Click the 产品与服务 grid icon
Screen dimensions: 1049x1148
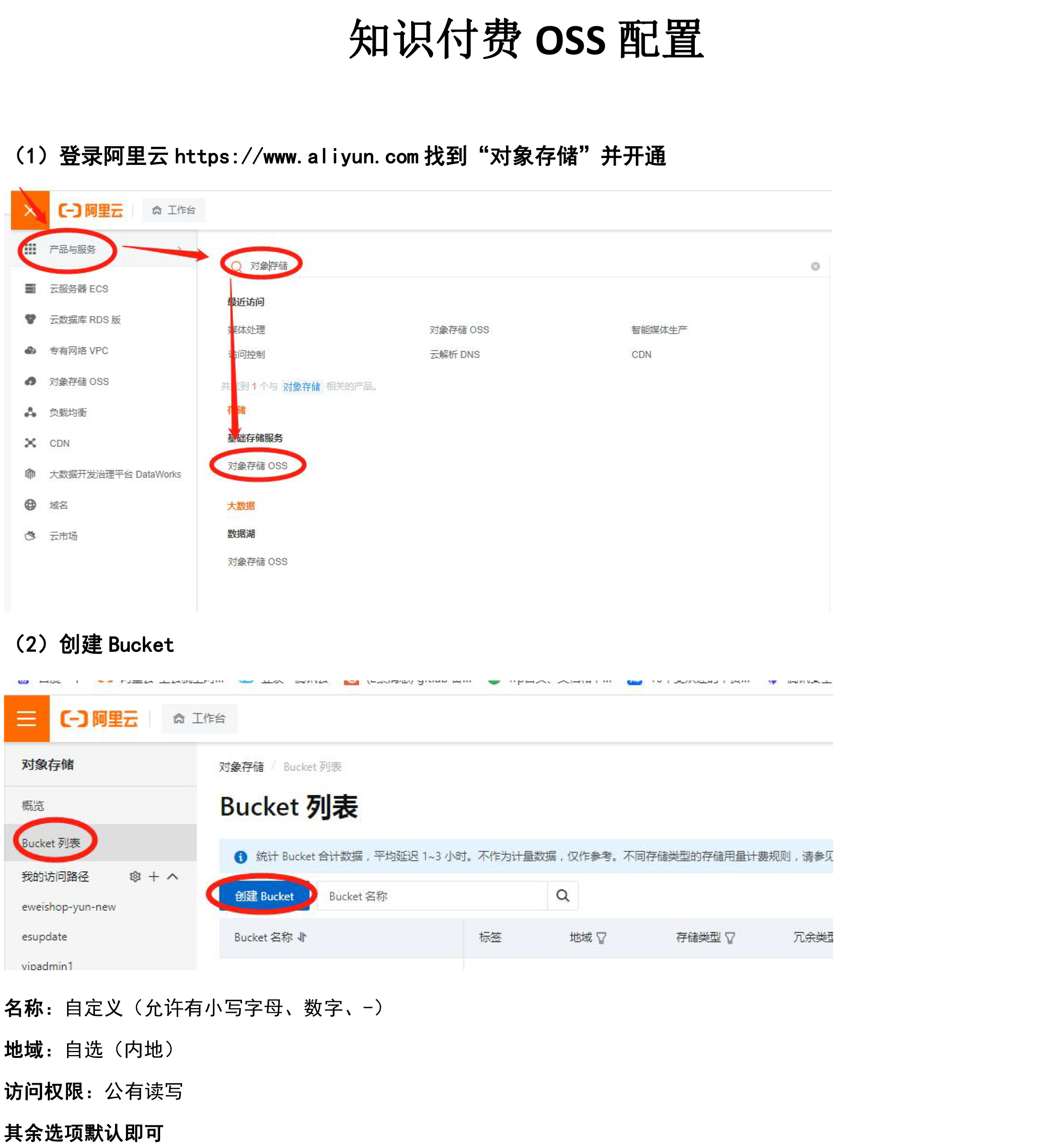tap(30, 249)
